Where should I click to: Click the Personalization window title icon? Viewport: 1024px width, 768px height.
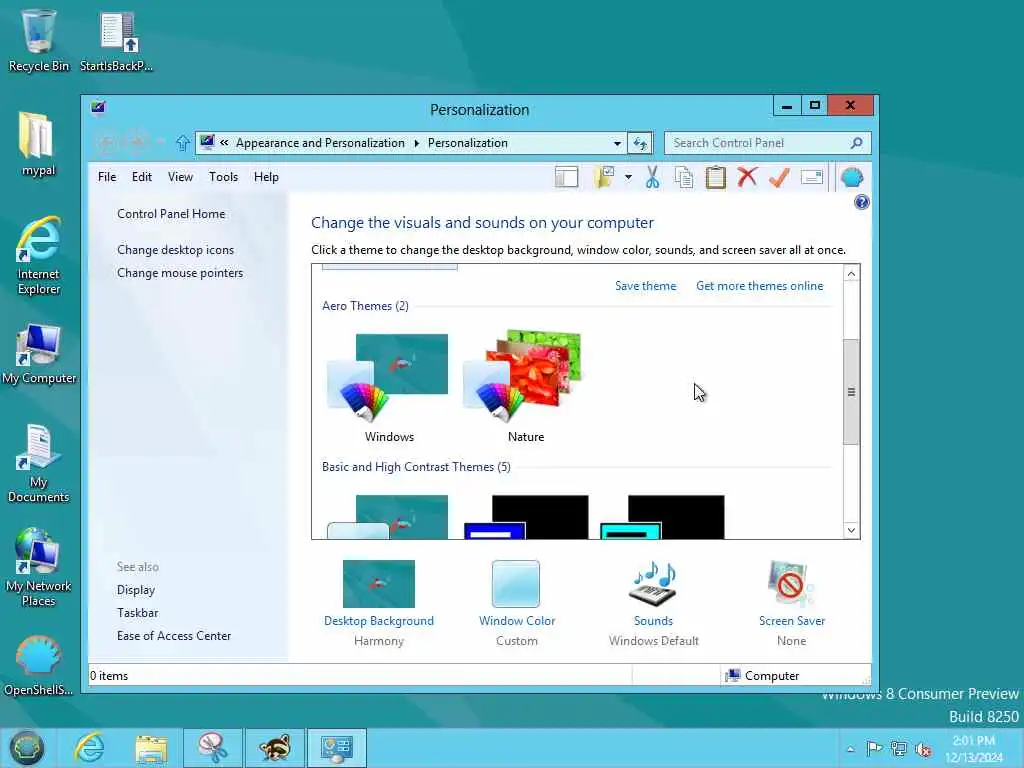point(99,108)
